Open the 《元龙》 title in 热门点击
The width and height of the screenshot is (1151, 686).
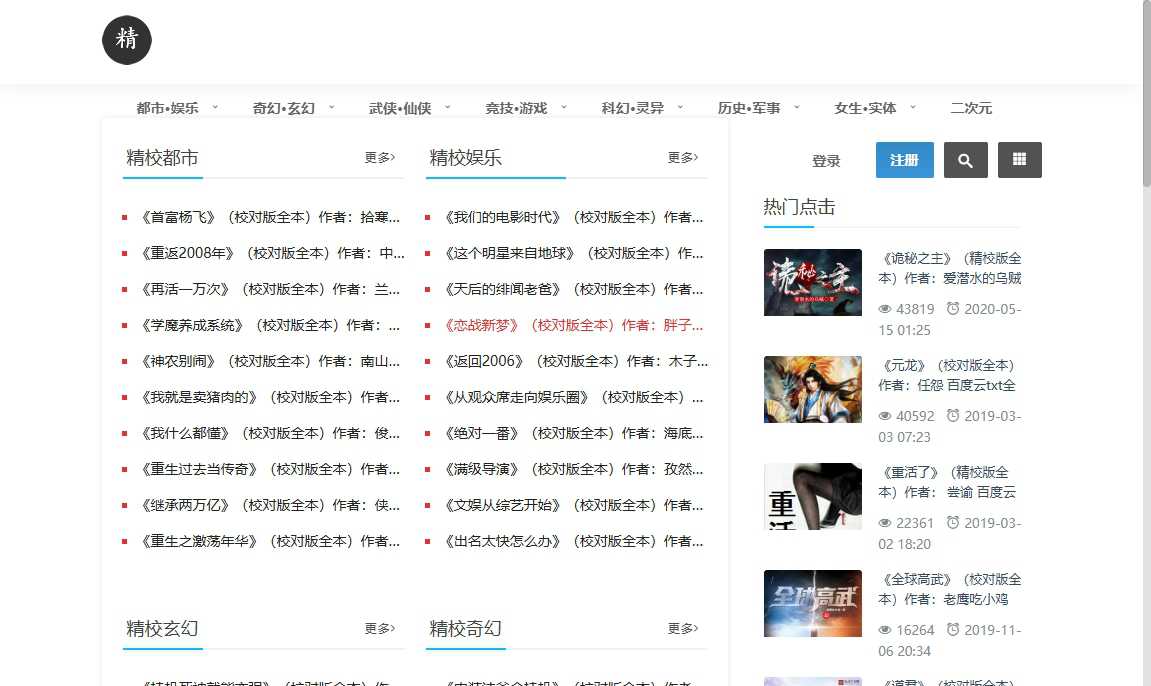coord(947,376)
